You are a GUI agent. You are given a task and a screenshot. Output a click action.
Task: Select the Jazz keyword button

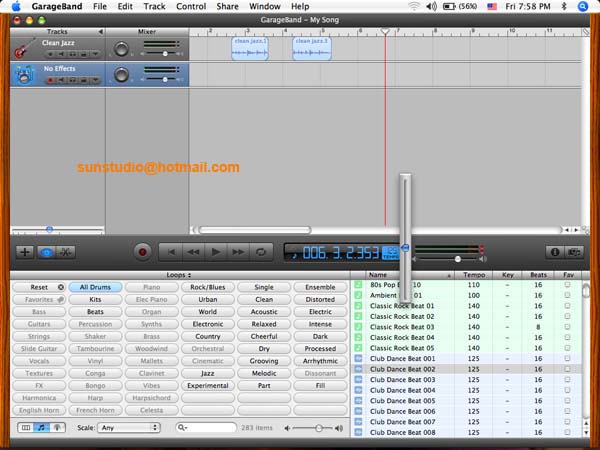pyautogui.click(x=208, y=373)
